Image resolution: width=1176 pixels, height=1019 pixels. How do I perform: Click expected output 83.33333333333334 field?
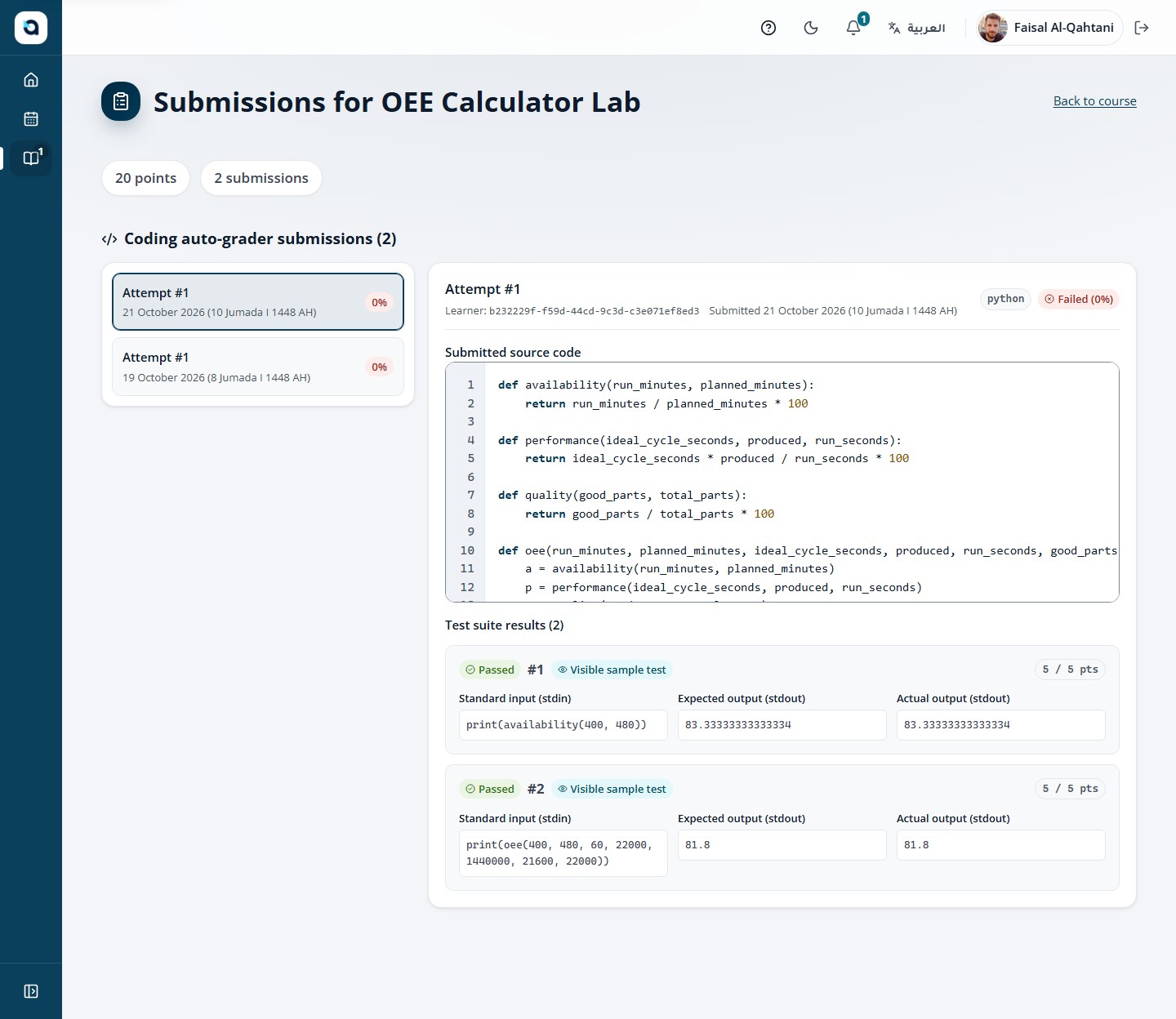point(782,725)
